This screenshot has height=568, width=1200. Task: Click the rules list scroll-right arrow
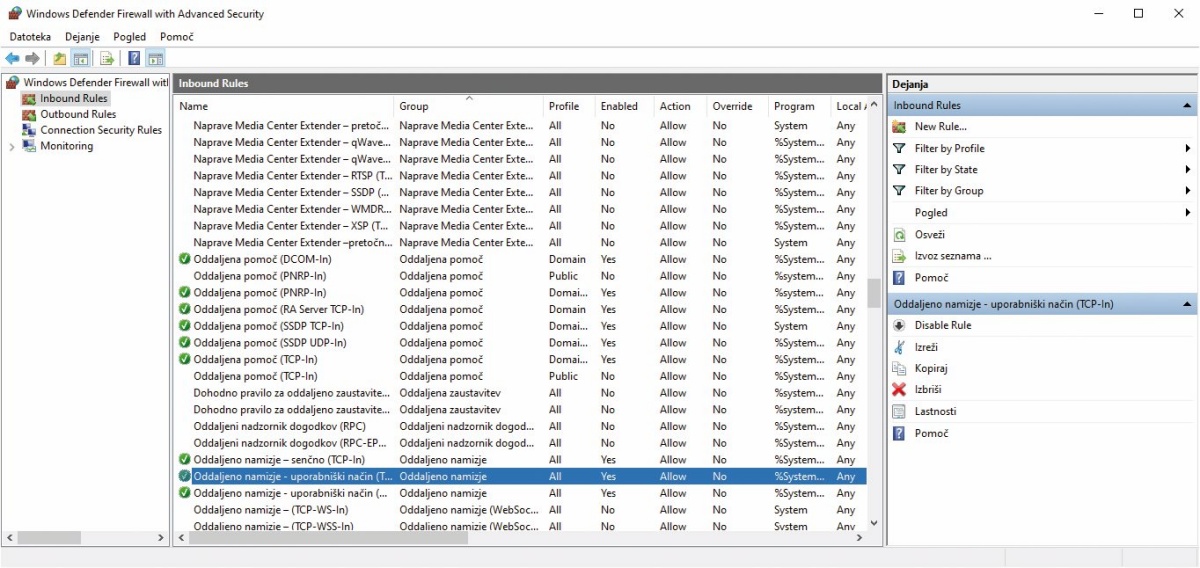(x=859, y=538)
